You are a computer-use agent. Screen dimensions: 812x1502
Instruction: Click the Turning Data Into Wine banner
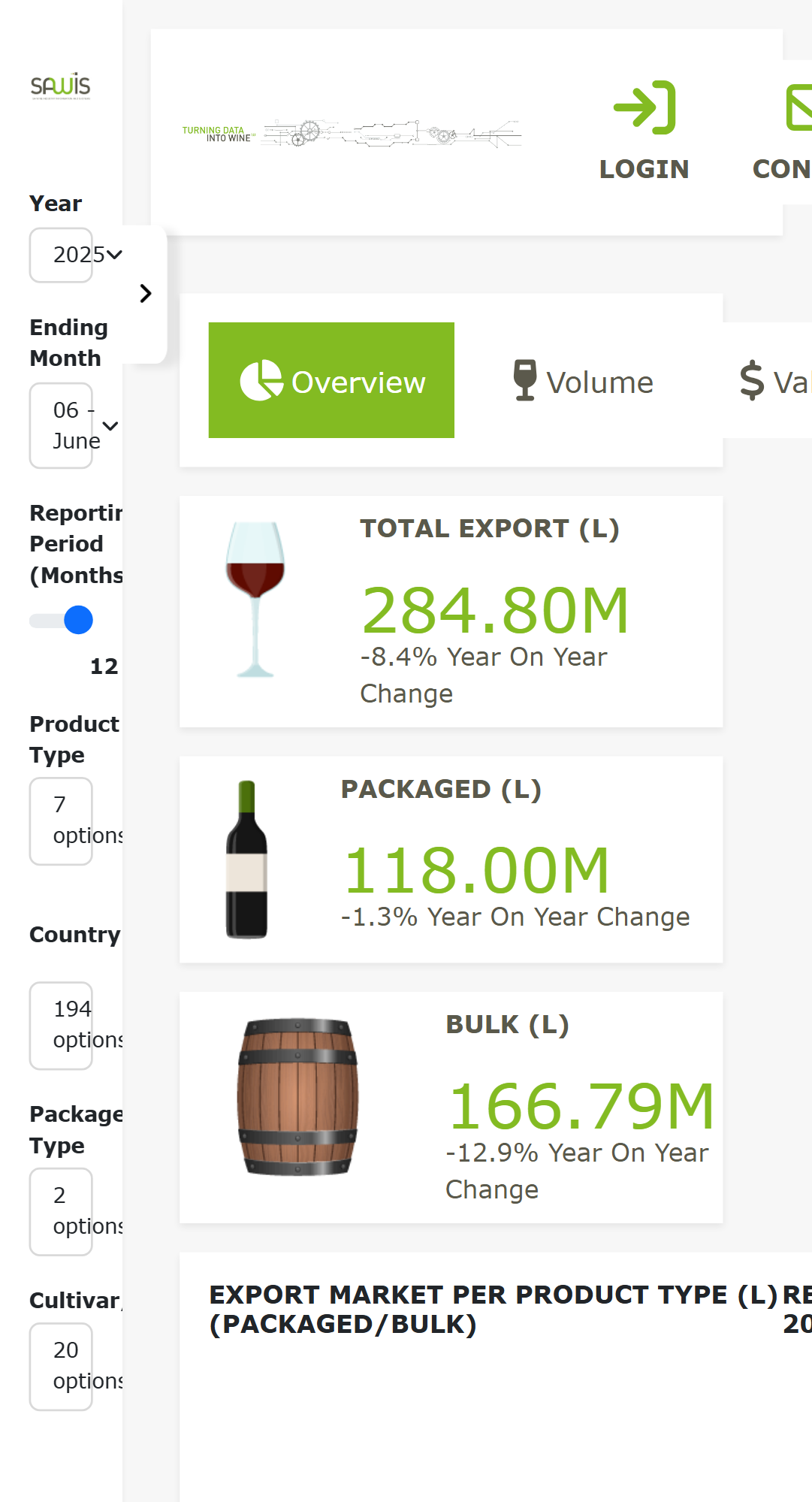click(x=352, y=133)
